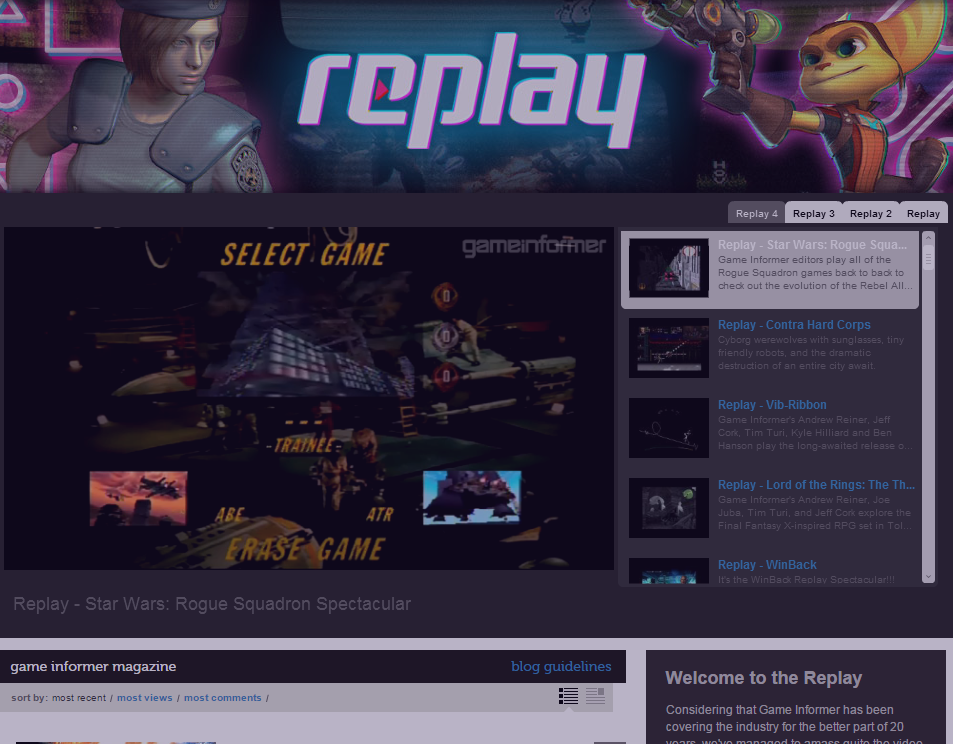
Task: Click the game informer magazine heading
Action: click(x=93, y=666)
